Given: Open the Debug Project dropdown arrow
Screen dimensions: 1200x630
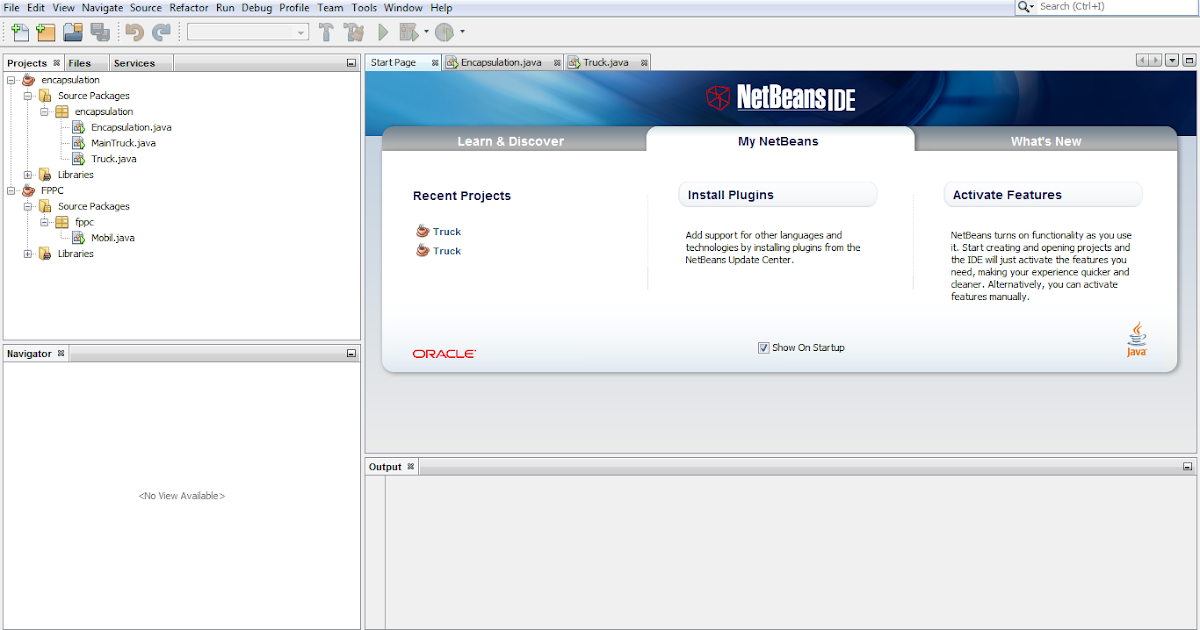Looking at the screenshot, I should 427,32.
